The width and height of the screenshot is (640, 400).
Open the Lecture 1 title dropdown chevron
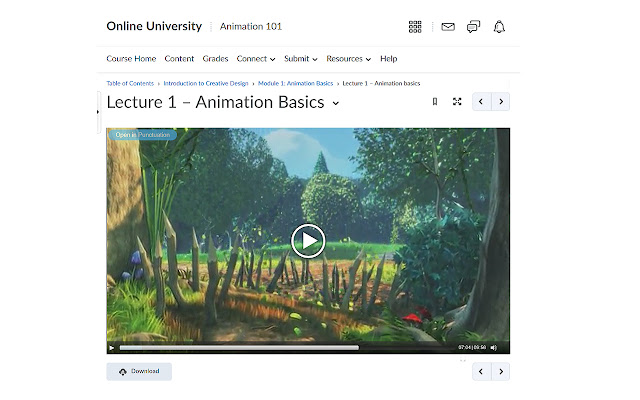[336, 103]
